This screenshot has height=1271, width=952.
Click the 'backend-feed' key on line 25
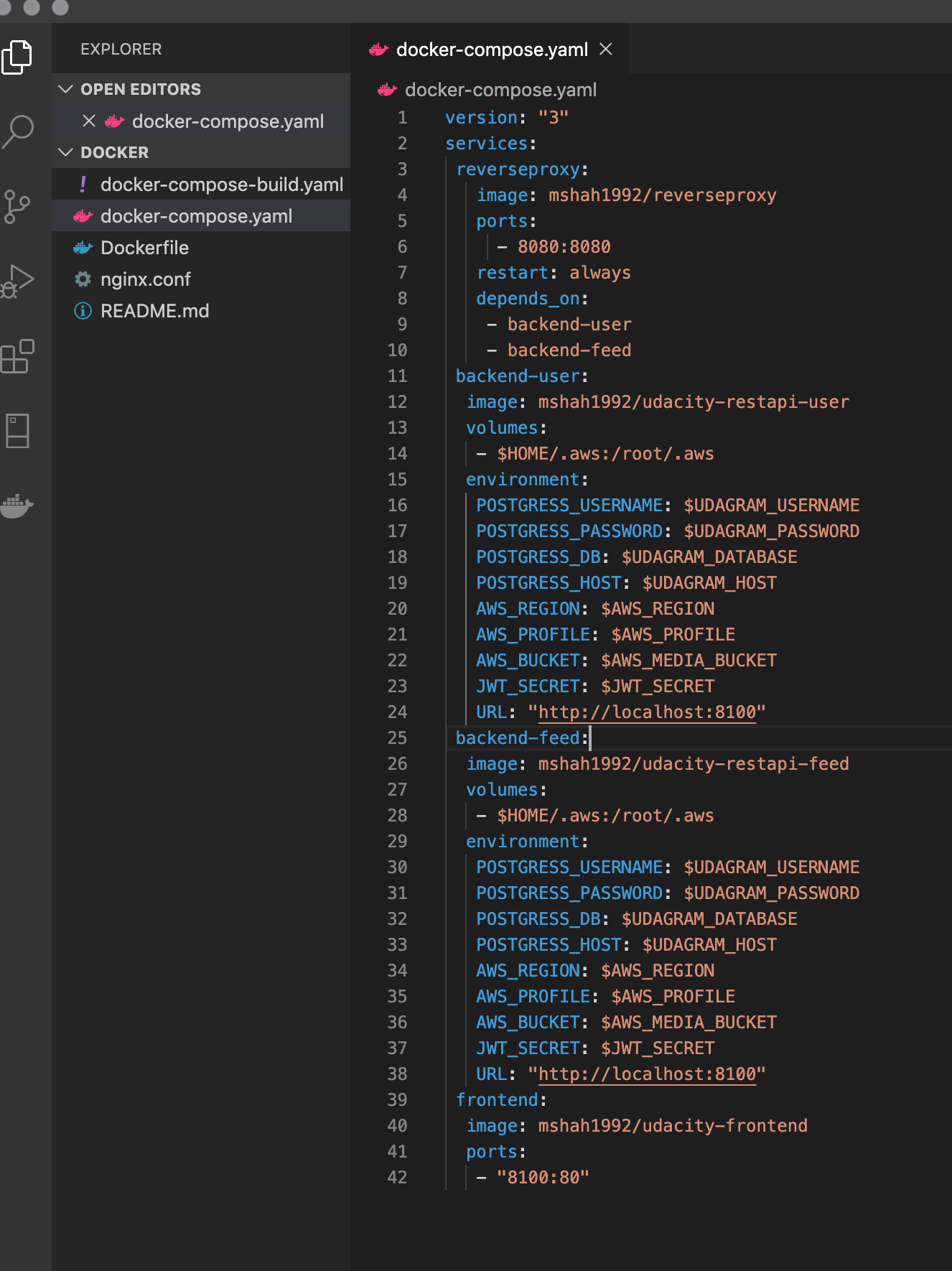[x=518, y=737]
